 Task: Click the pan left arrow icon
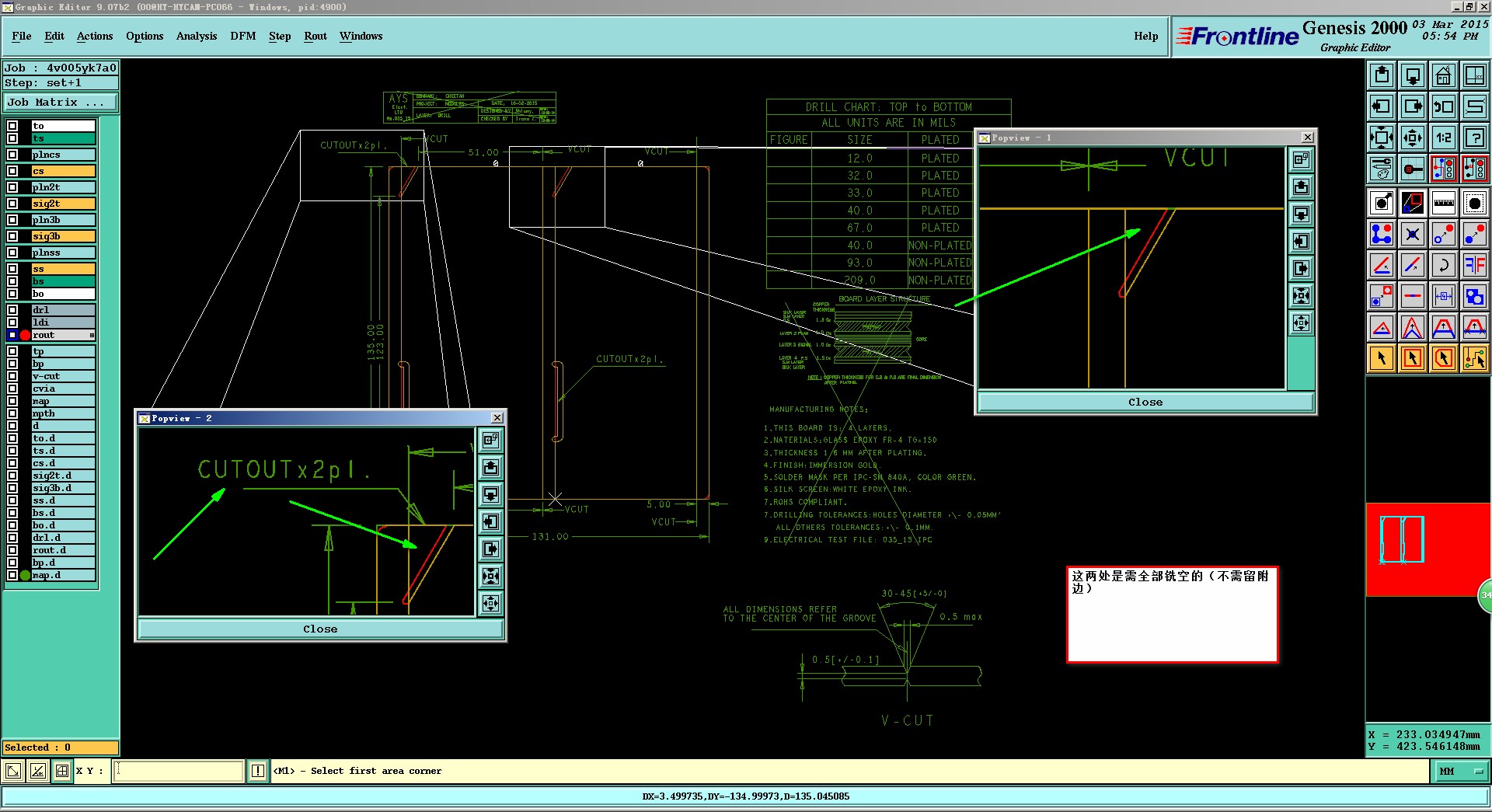[x=1382, y=106]
